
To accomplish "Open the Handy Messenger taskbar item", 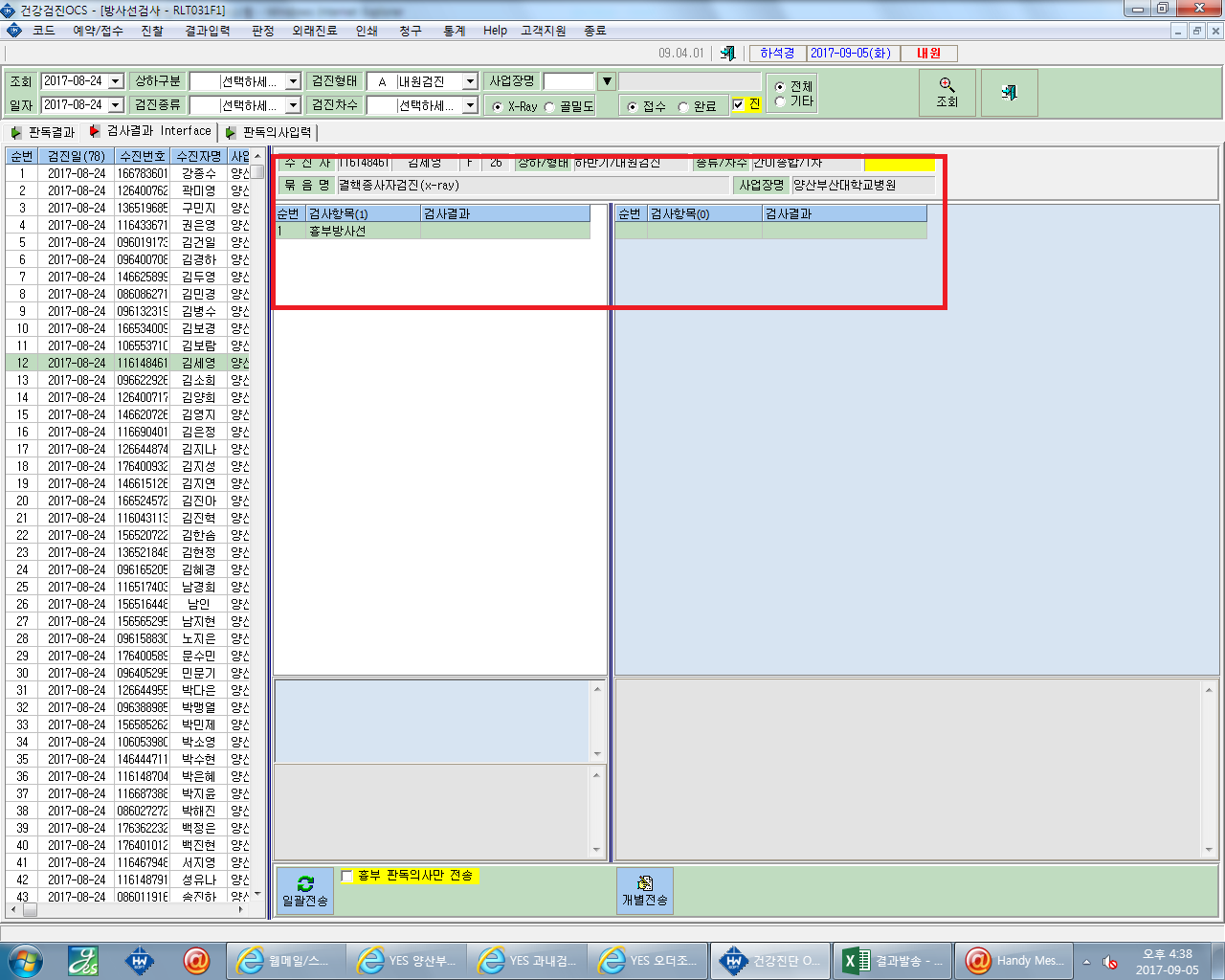I will tap(1013, 960).
